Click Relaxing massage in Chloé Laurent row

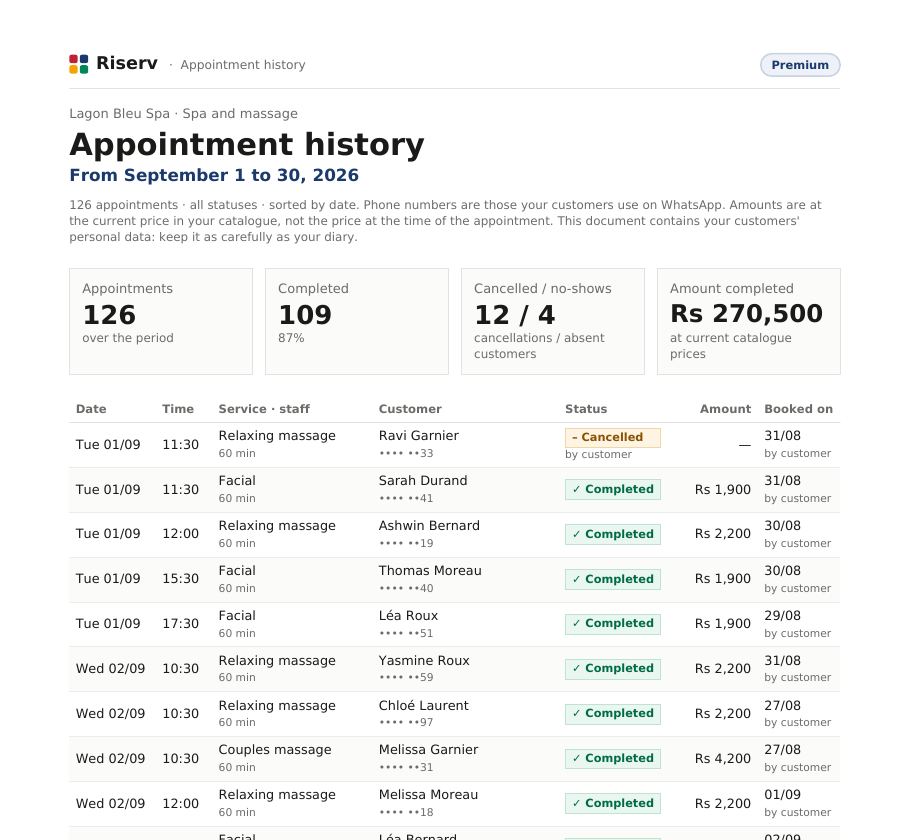(277, 705)
